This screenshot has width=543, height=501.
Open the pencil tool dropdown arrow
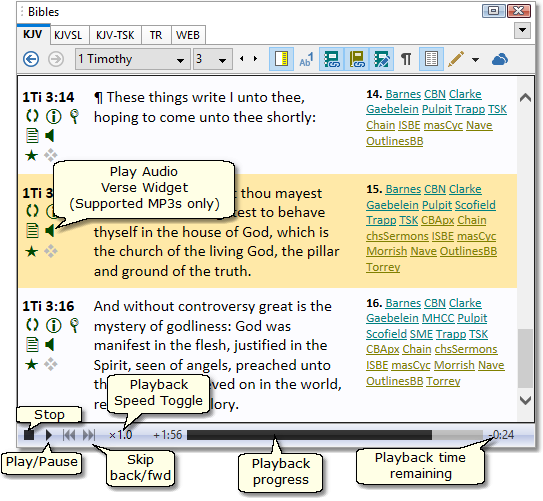(x=475, y=60)
